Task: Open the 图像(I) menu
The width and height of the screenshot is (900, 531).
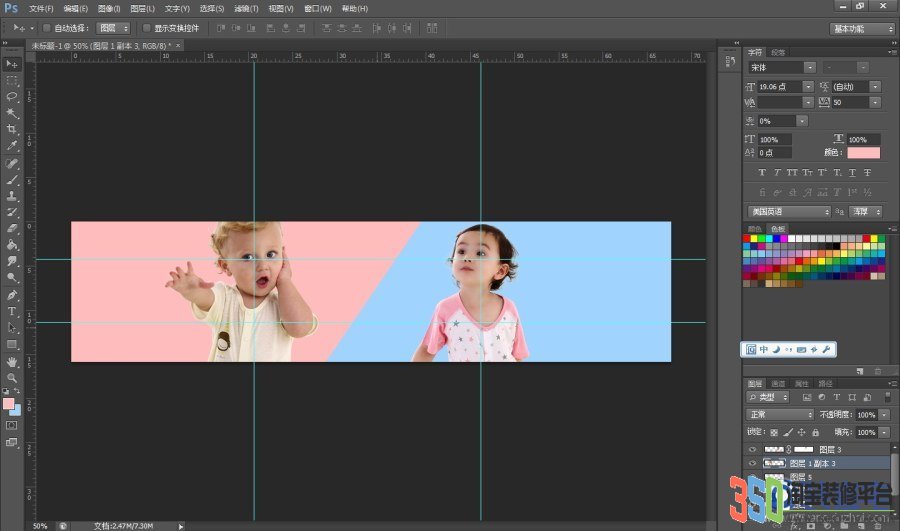Action: tap(109, 9)
